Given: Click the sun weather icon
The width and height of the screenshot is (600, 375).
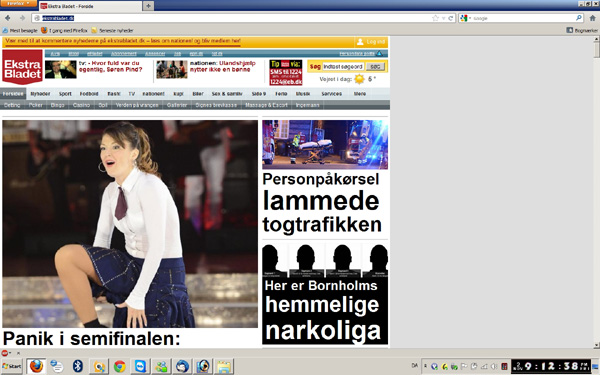Looking at the screenshot, I should tap(359, 79).
